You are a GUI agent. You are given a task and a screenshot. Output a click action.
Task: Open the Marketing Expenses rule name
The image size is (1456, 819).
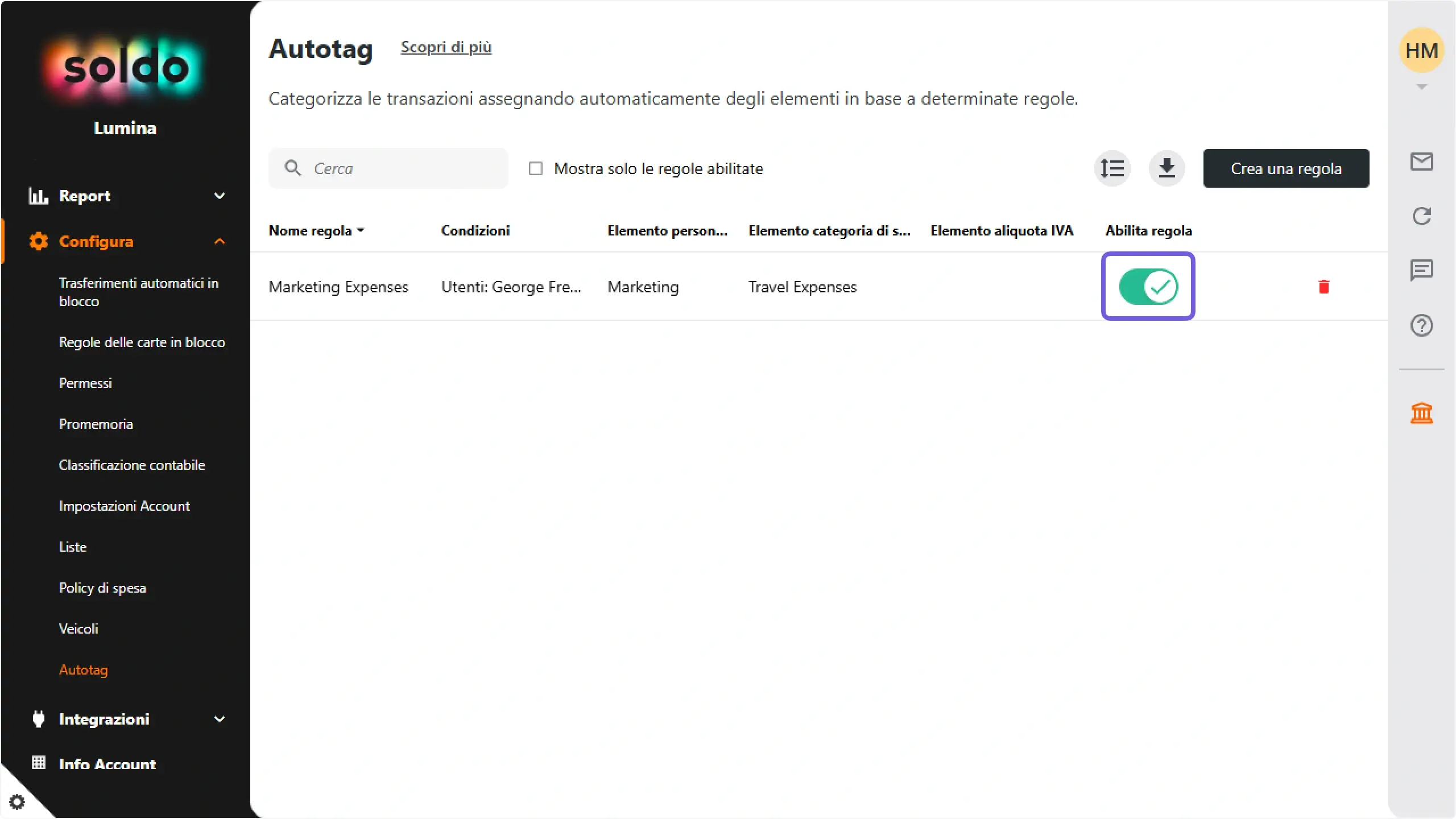click(338, 287)
